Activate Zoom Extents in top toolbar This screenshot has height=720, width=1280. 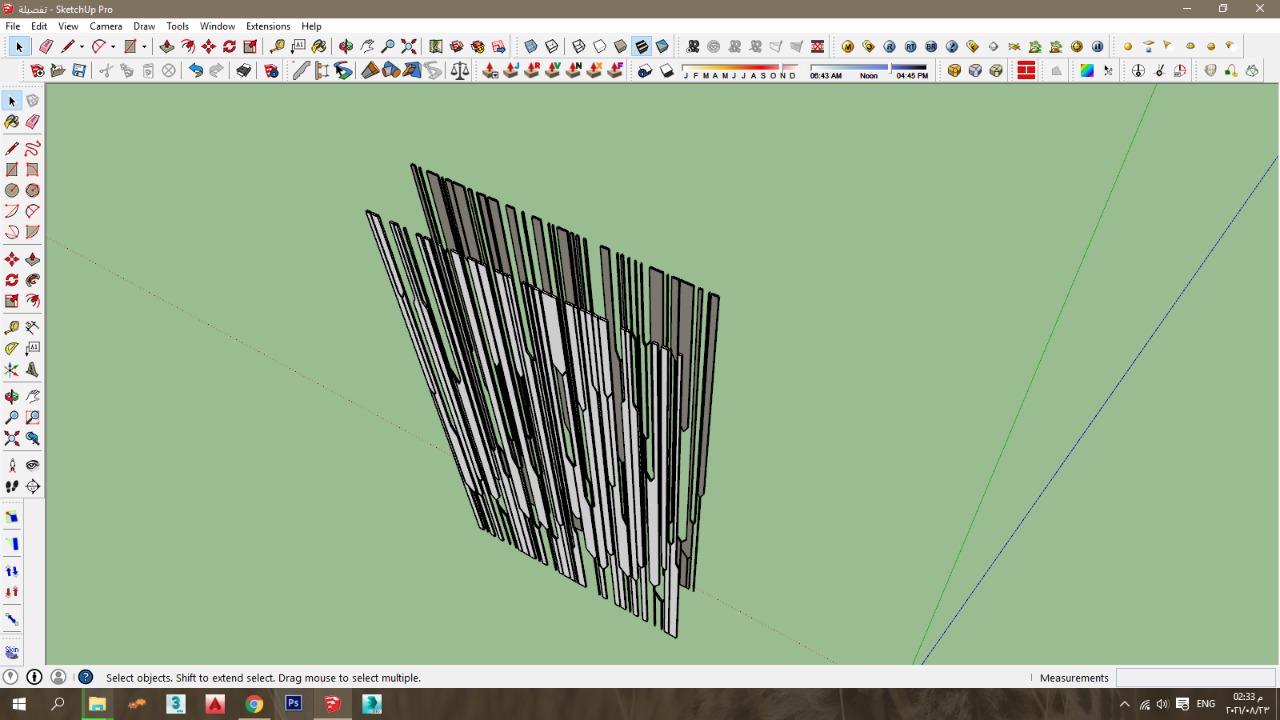(x=409, y=47)
